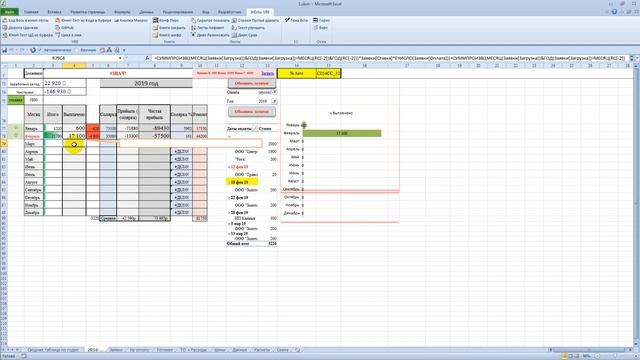Viewport: 640px width, 360px height.
Task: Click the insert function fx icon
Action: tap(147, 58)
